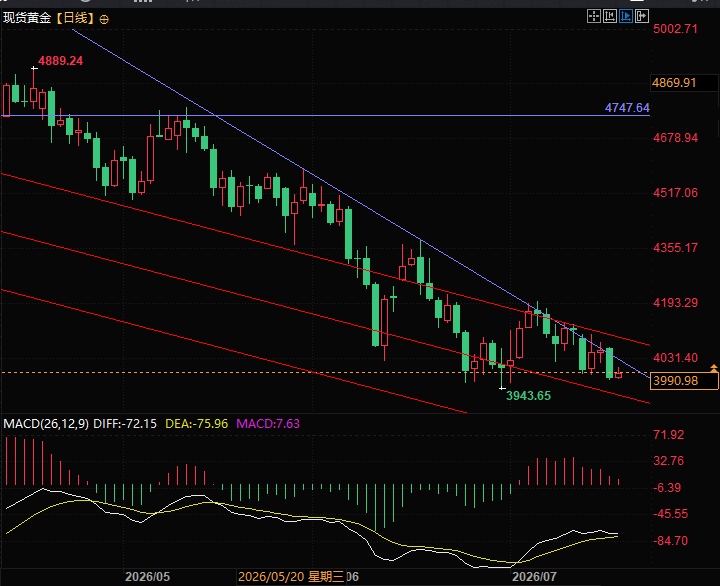Image resolution: width=720 pixels, height=586 pixels.
Task: Click the -84.70 MACD axis value
Action: 670,541
